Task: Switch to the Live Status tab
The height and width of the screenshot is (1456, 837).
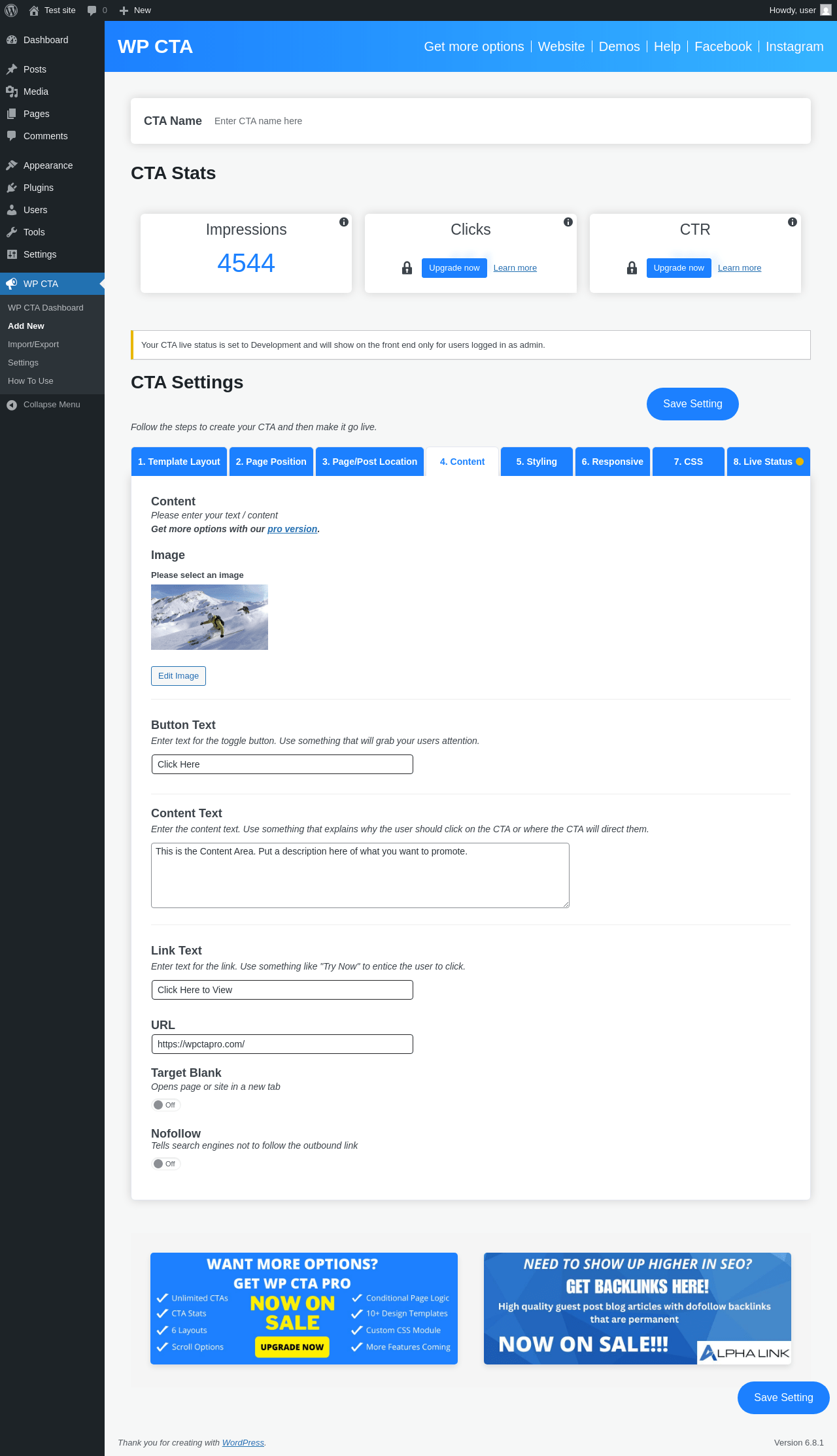Action: pyautogui.click(x=768, y=462)
